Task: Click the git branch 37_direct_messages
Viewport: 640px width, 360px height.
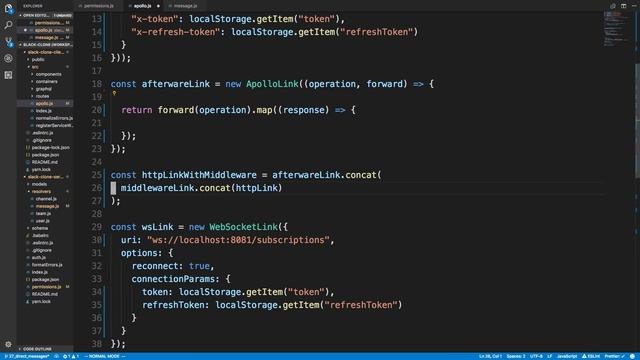Action: (27, 356)
